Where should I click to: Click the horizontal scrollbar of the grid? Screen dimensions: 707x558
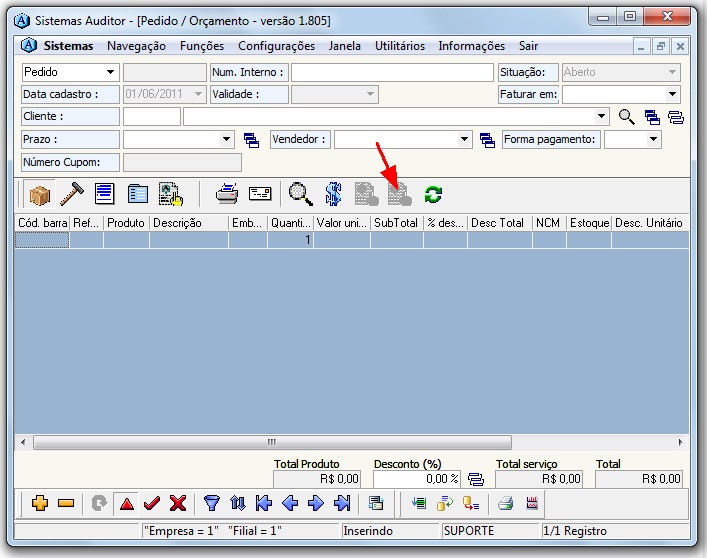pyautogui.click(x=270, y=441)
